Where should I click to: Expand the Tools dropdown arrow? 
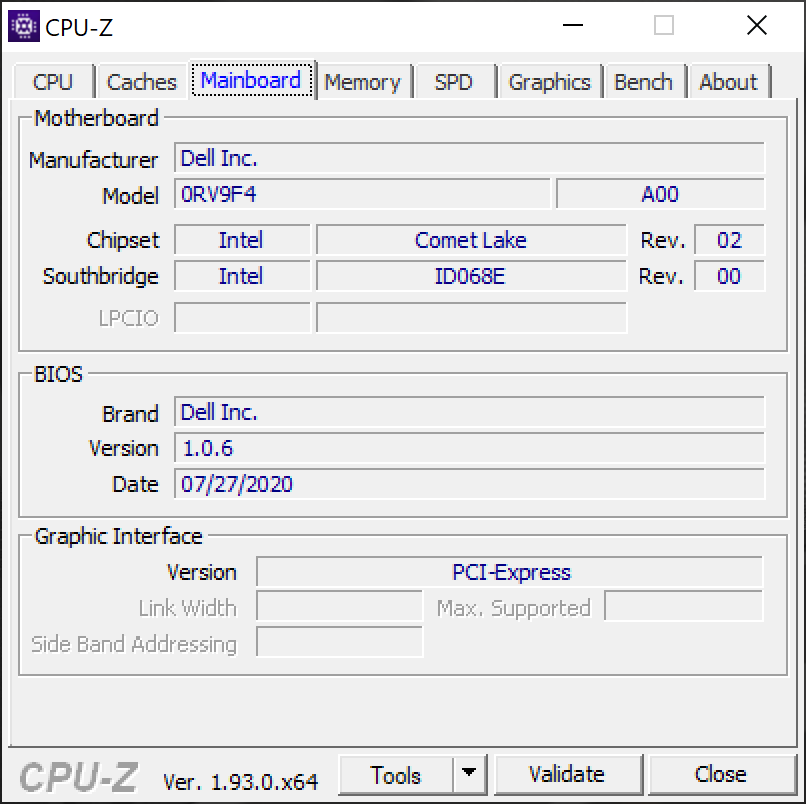click(x=469, y=775)
